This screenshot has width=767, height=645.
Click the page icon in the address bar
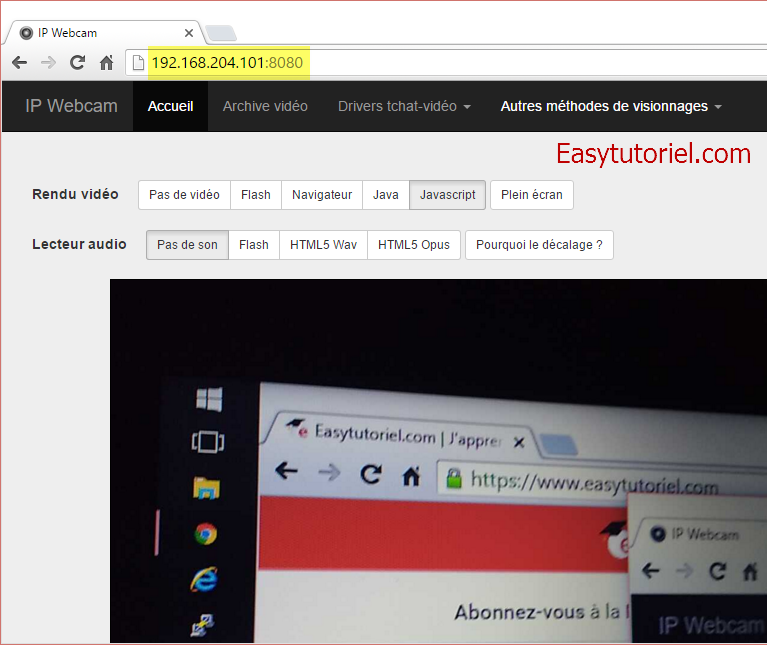tap(138, 63)
